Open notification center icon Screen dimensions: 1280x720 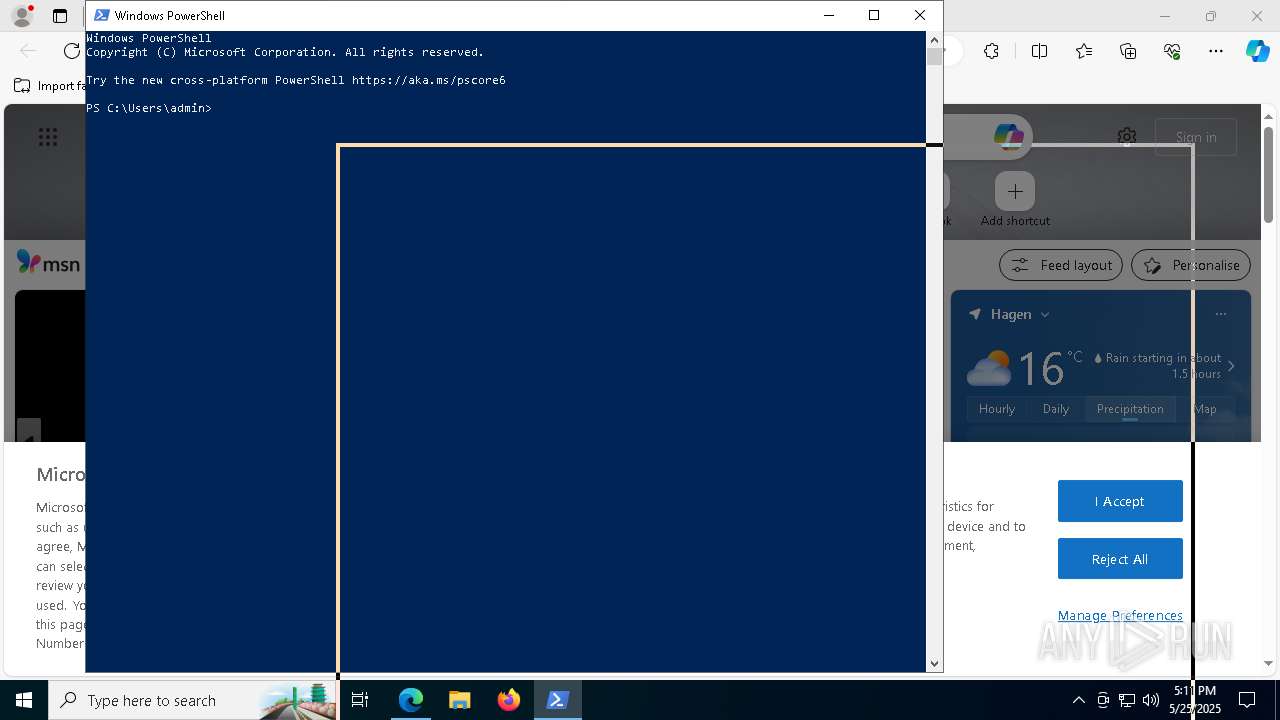point(1247,700)
